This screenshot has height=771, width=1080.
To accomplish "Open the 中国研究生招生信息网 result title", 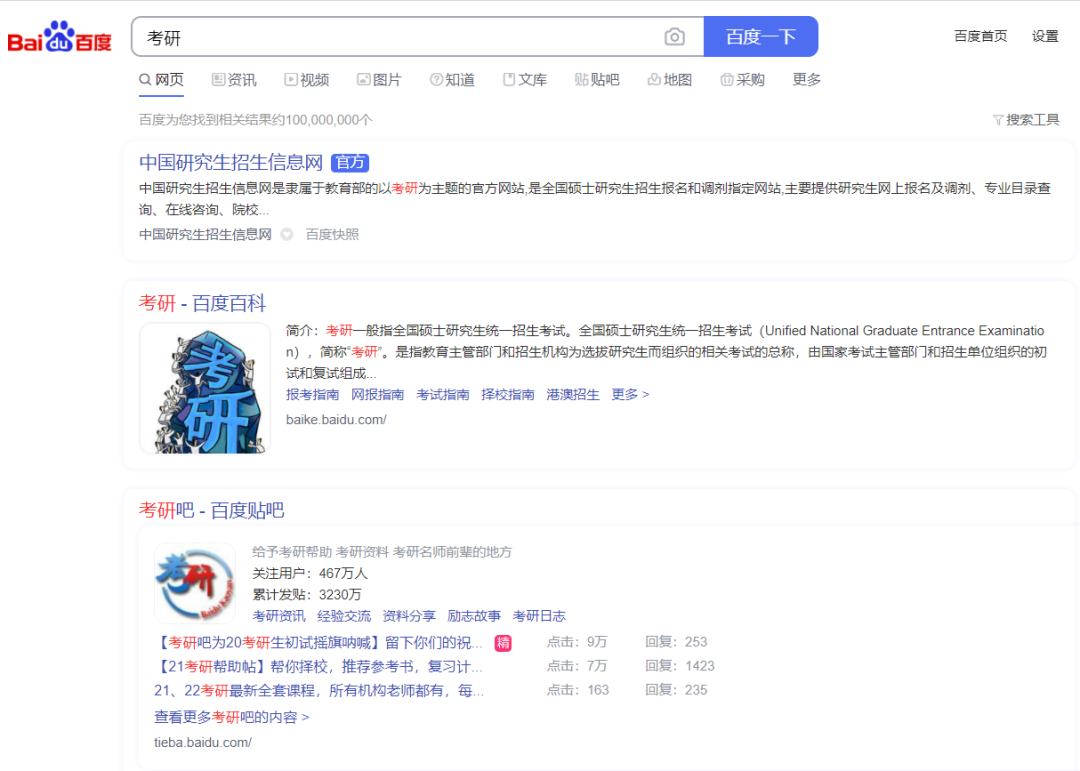I will coord(231,163).
